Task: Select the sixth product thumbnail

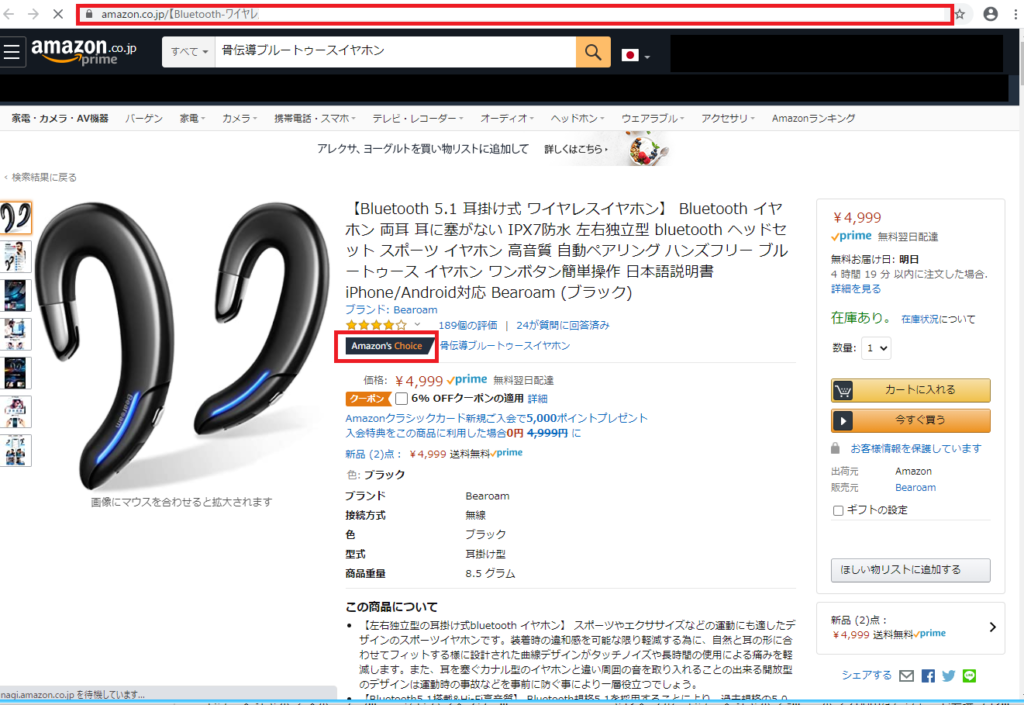Action: click(x=15, y=411)
